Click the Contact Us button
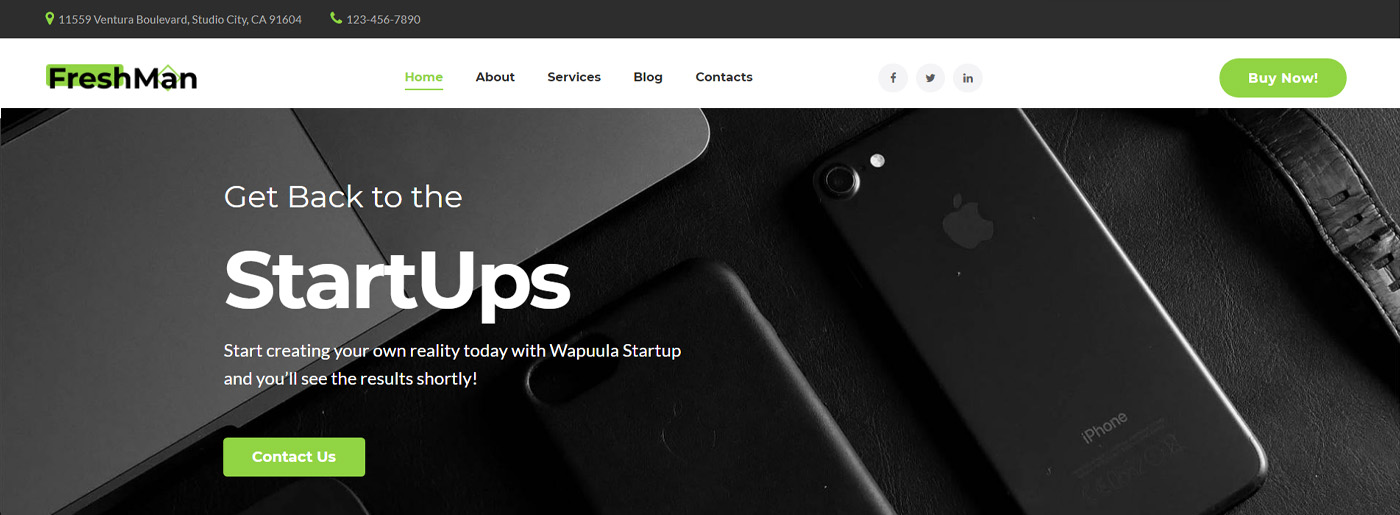 point(294,457)
